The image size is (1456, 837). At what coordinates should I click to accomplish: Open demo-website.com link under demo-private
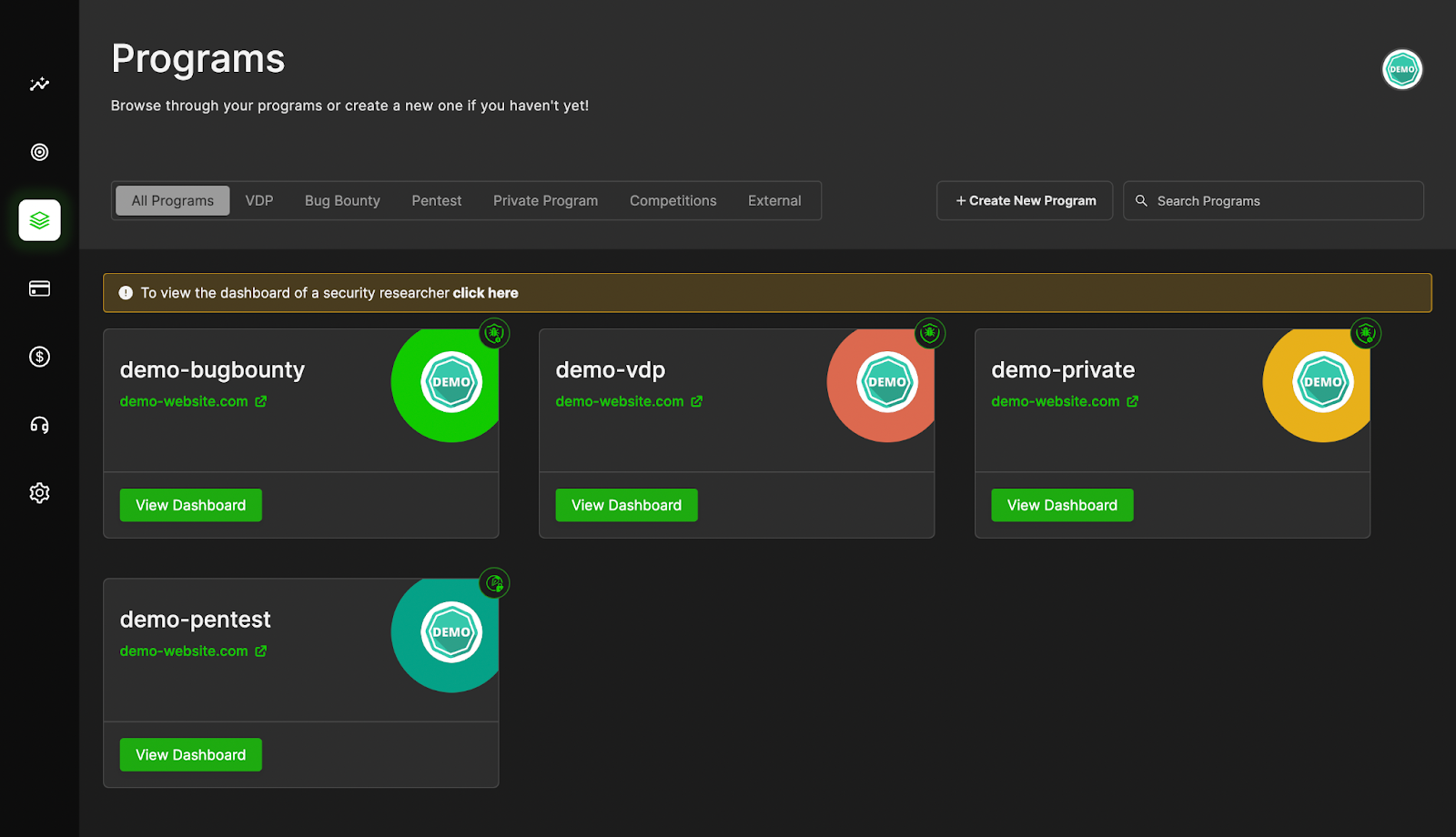click(x=1056, y=401)
